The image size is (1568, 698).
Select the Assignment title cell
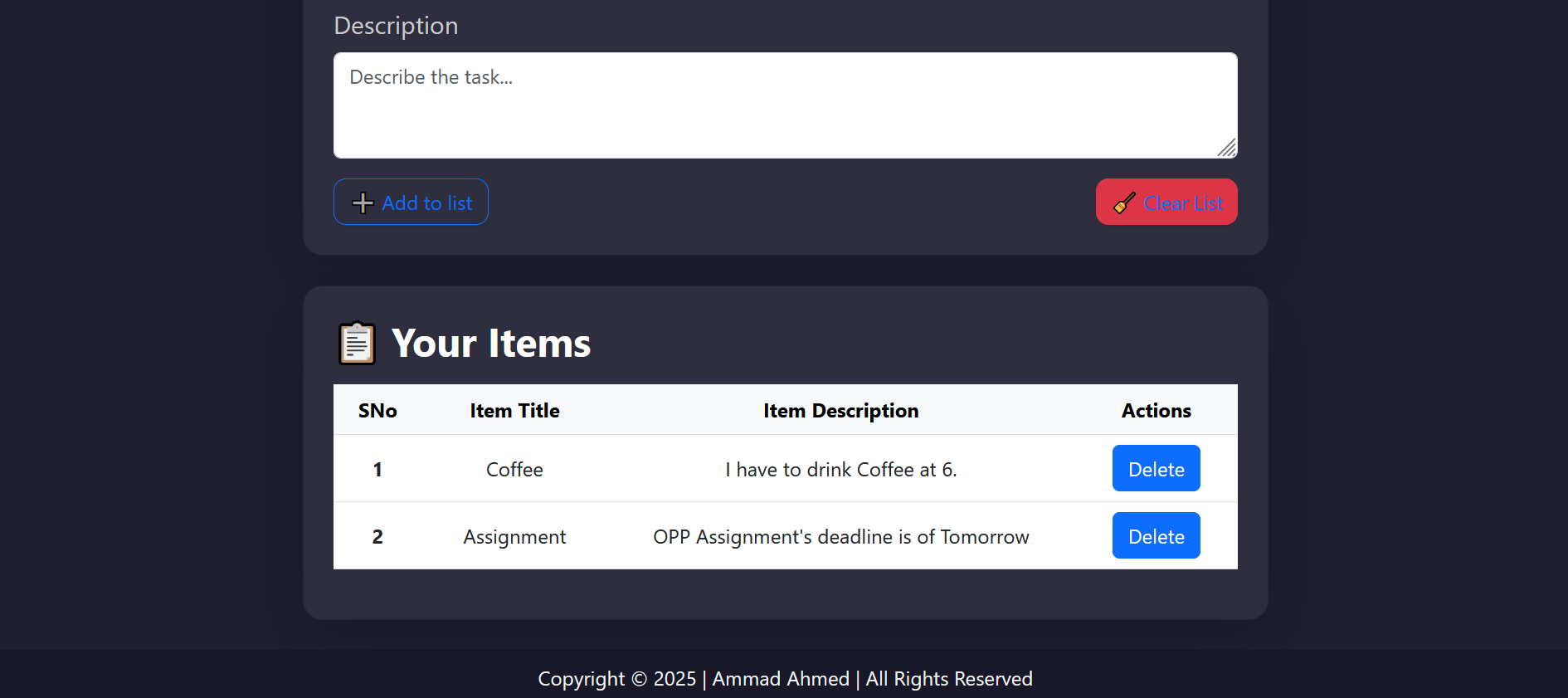tap(514, 537)
